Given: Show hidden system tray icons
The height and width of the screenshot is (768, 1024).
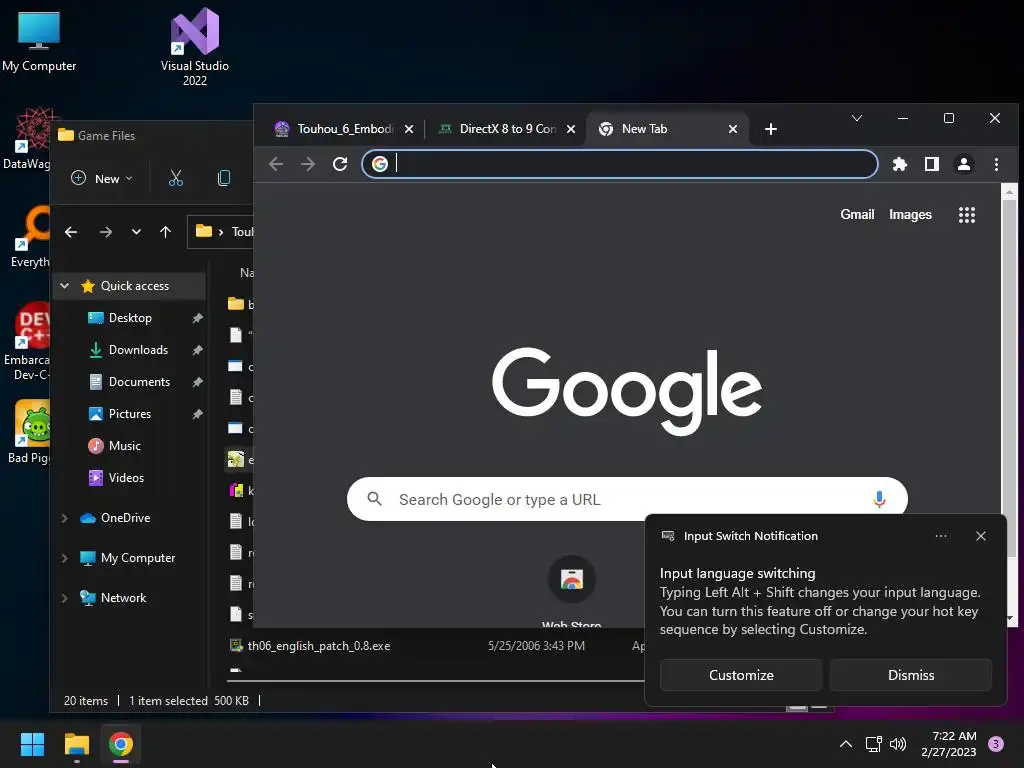Looking at the screenshot, I should pos(845,744).
